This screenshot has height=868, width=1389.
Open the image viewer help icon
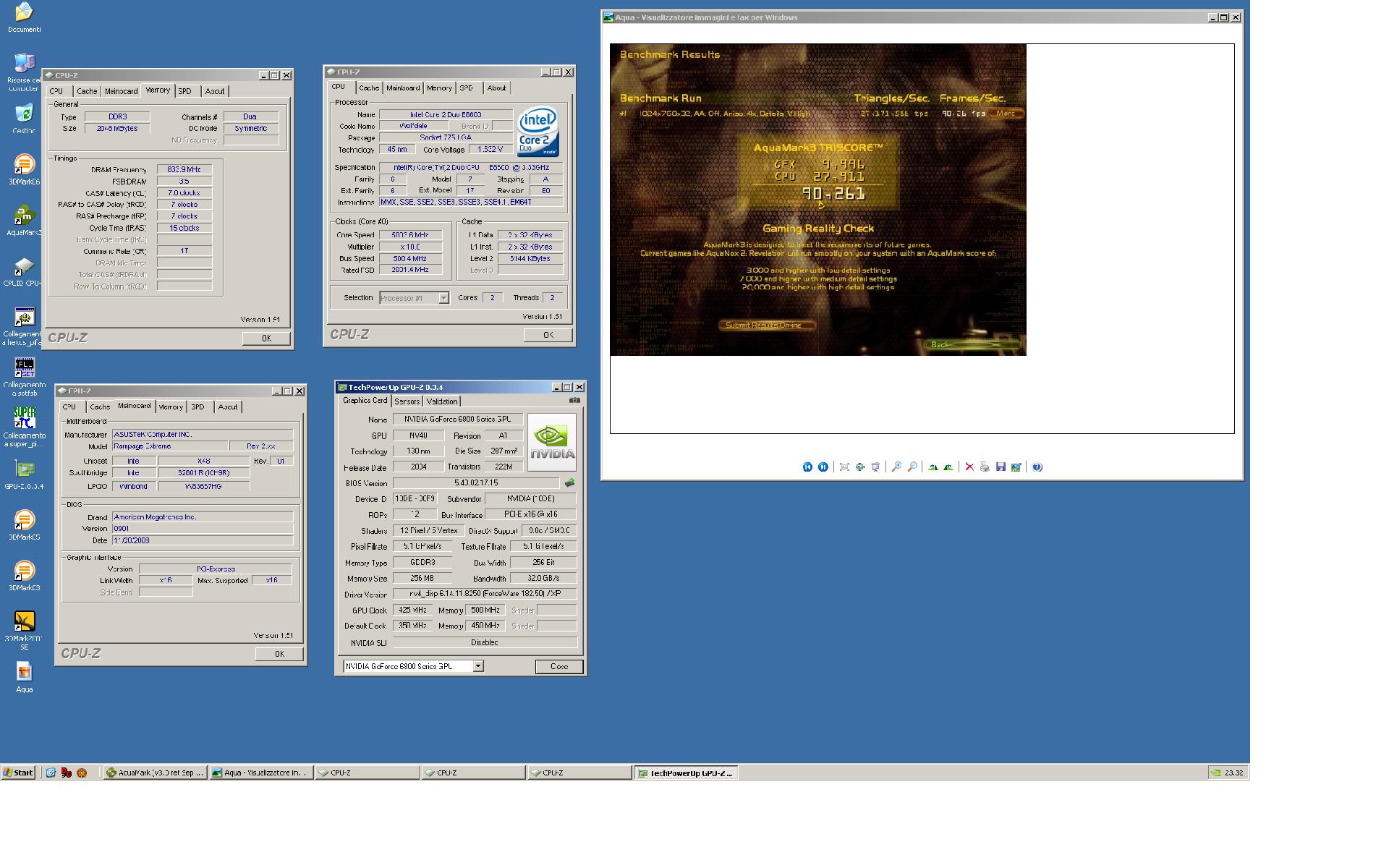(x=1037, y=467)
